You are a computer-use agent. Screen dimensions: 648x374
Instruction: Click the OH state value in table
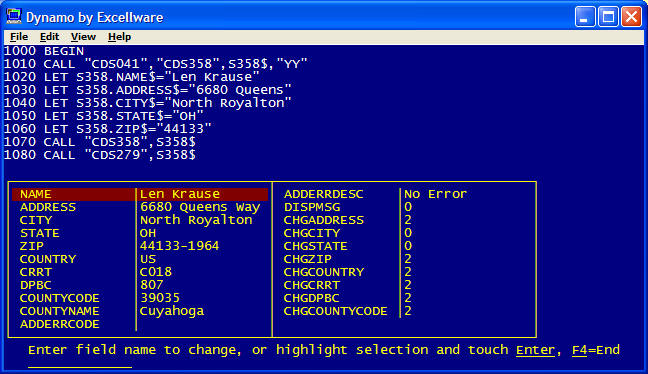[148, 233]
